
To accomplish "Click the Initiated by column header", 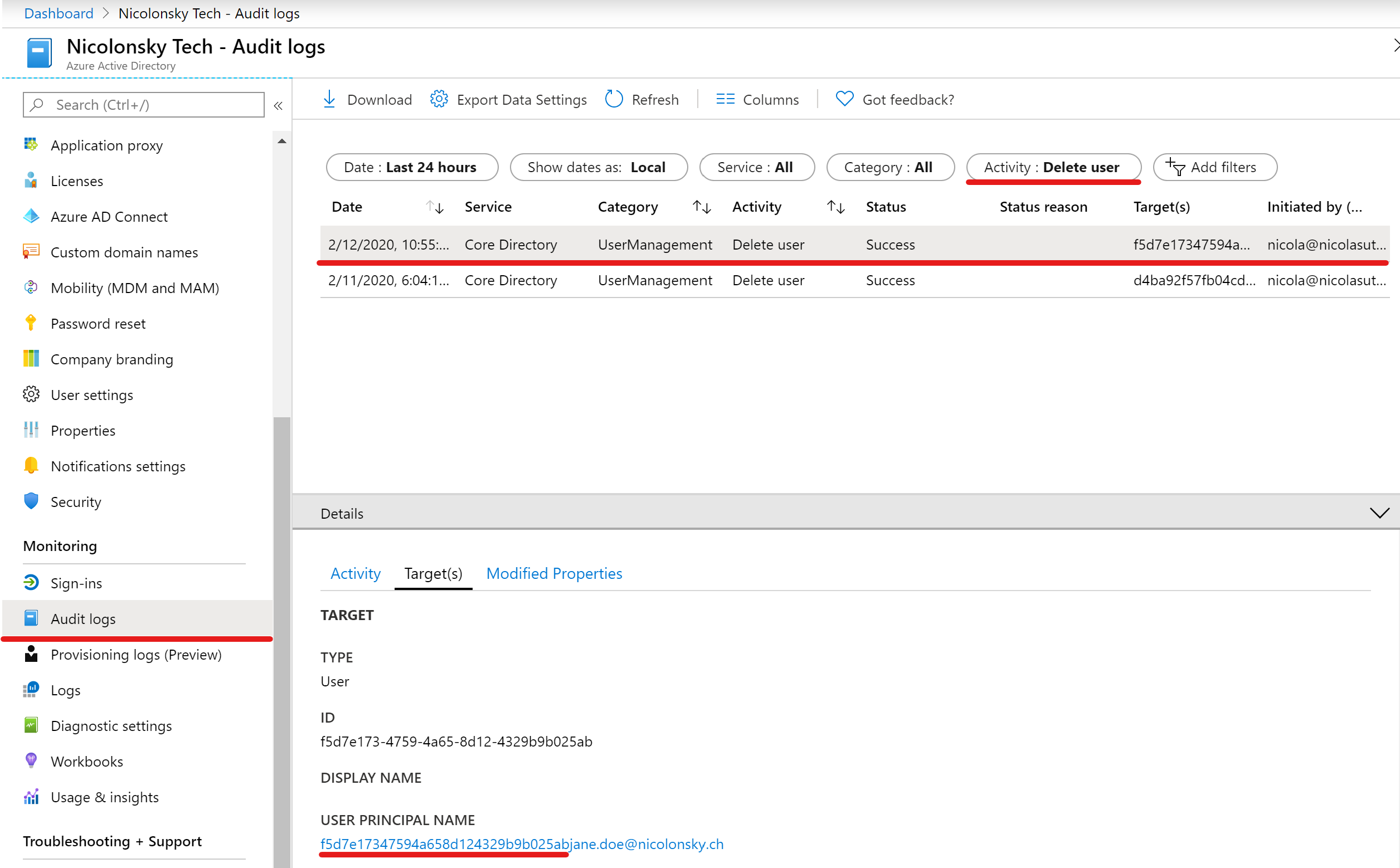I will (x=1314, y=207).
